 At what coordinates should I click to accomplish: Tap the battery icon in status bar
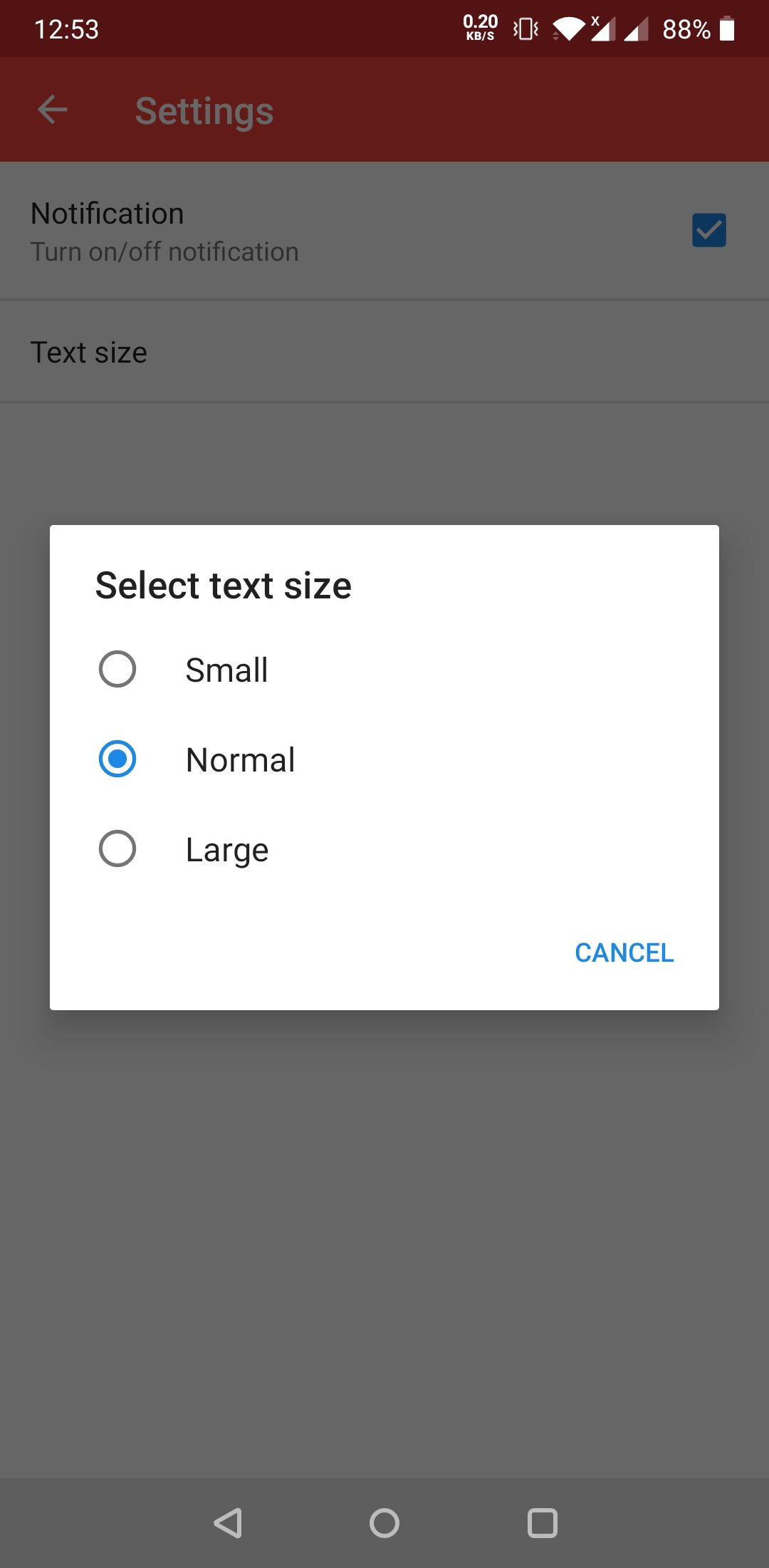coord(727,29)
